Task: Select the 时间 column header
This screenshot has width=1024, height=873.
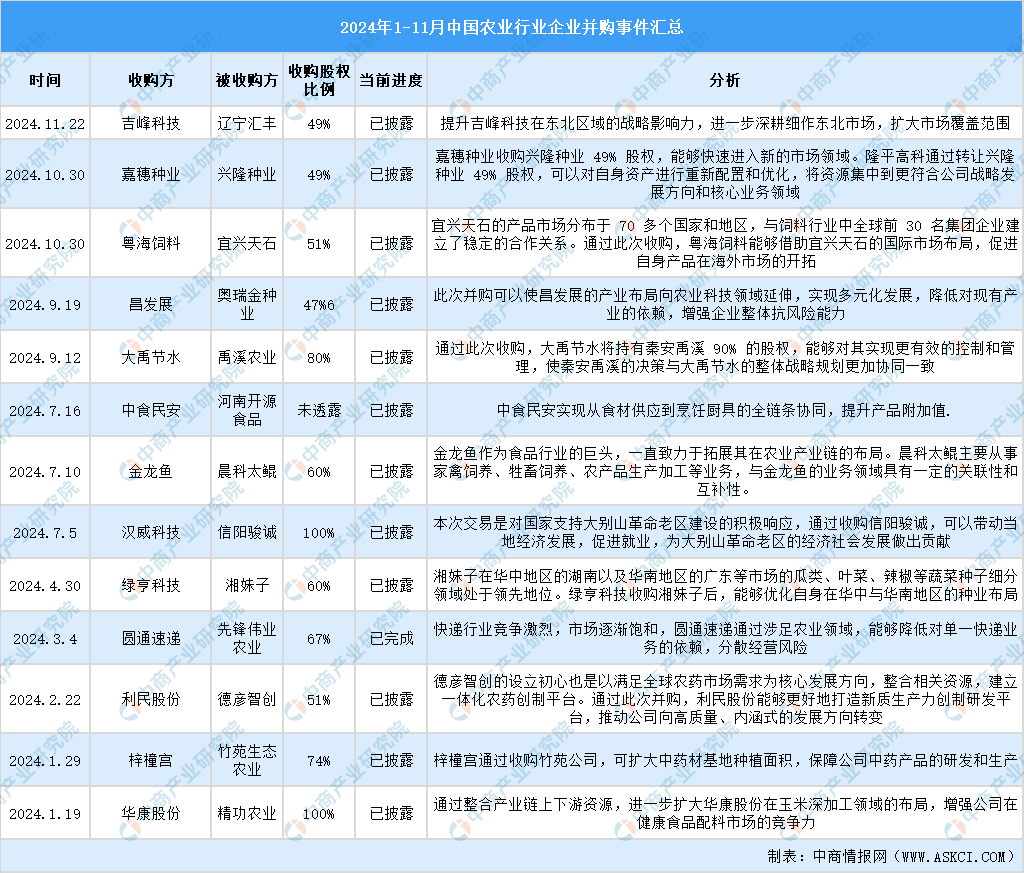Action: [45, 80]
